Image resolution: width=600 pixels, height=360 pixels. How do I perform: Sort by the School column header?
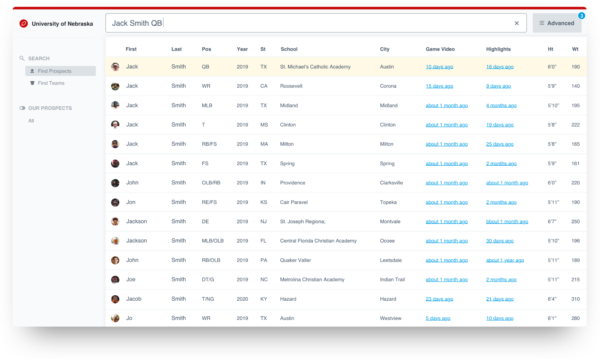(x=289, y=49)
